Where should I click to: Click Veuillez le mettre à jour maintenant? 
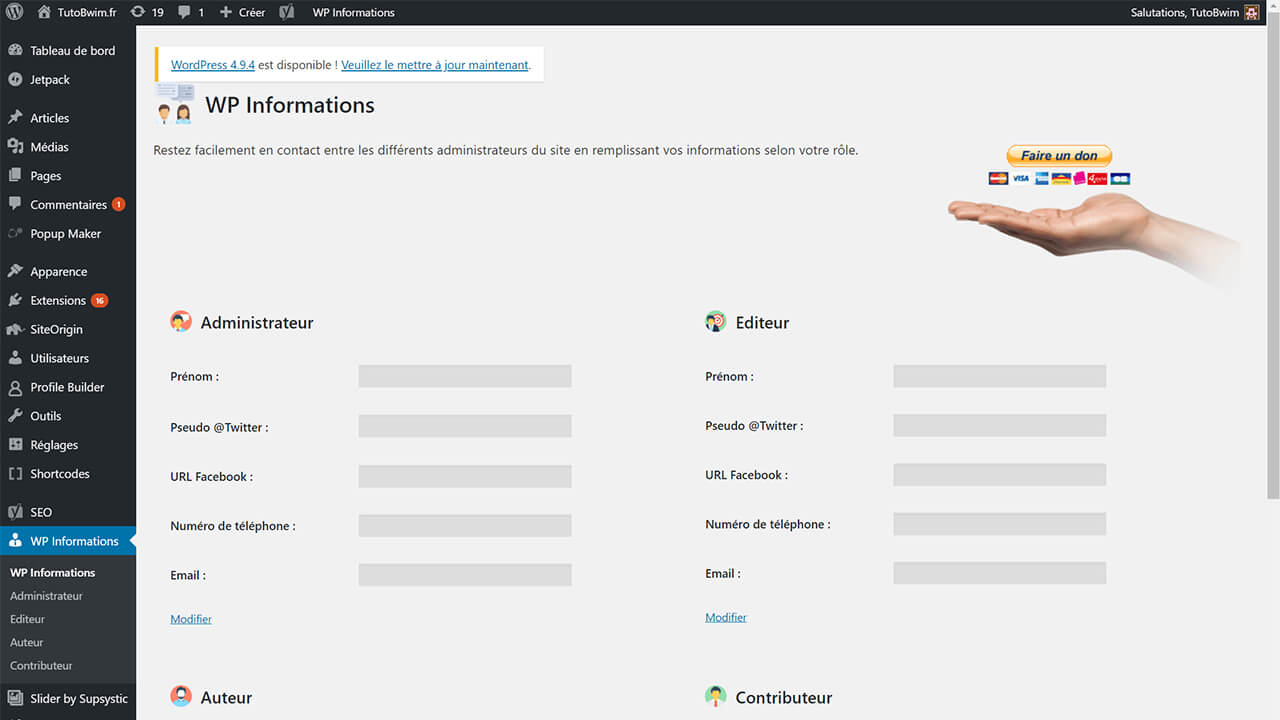pyautogui.click(x=435, y=65)
